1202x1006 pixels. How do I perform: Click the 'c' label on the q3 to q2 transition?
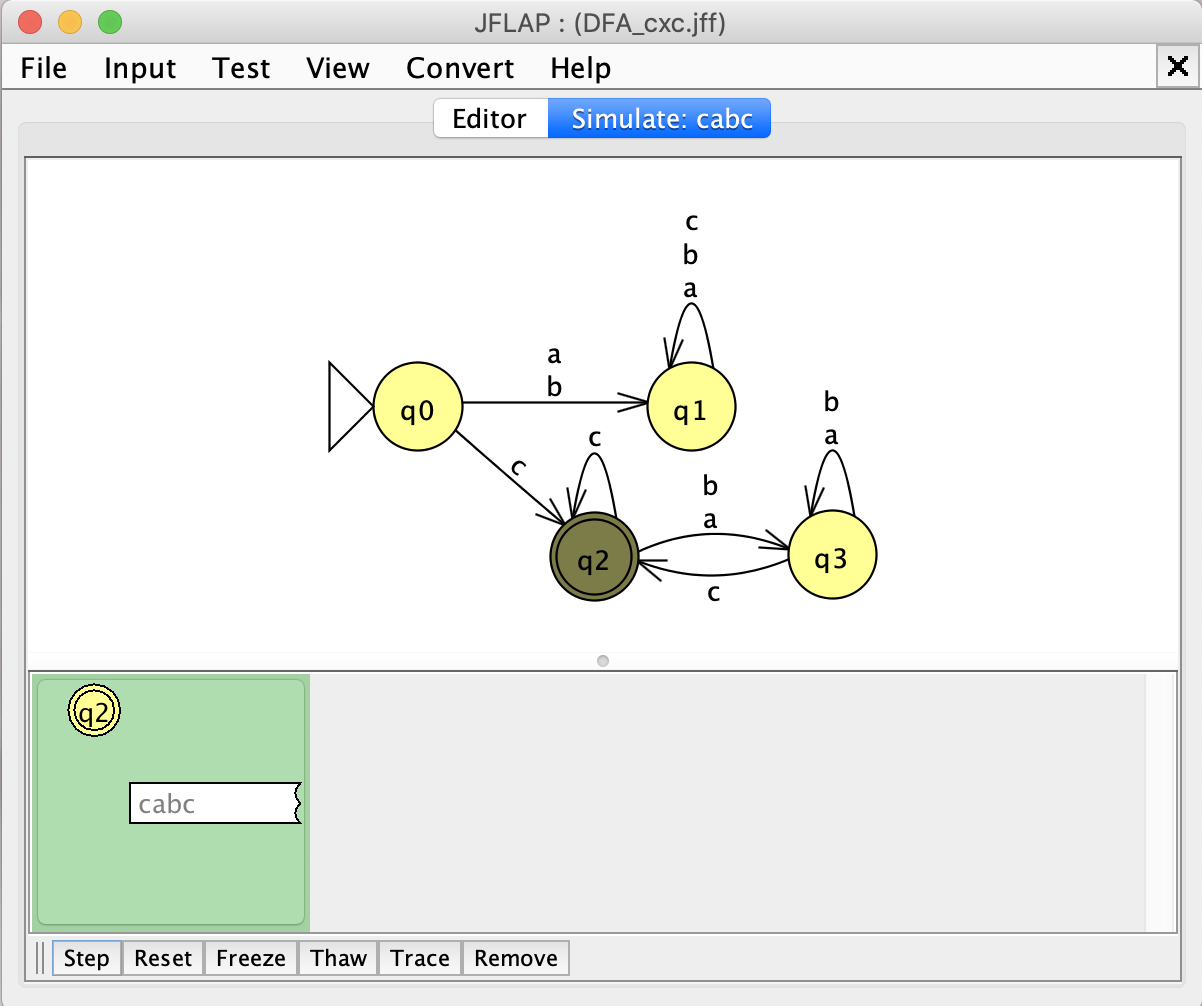point(713,593)
